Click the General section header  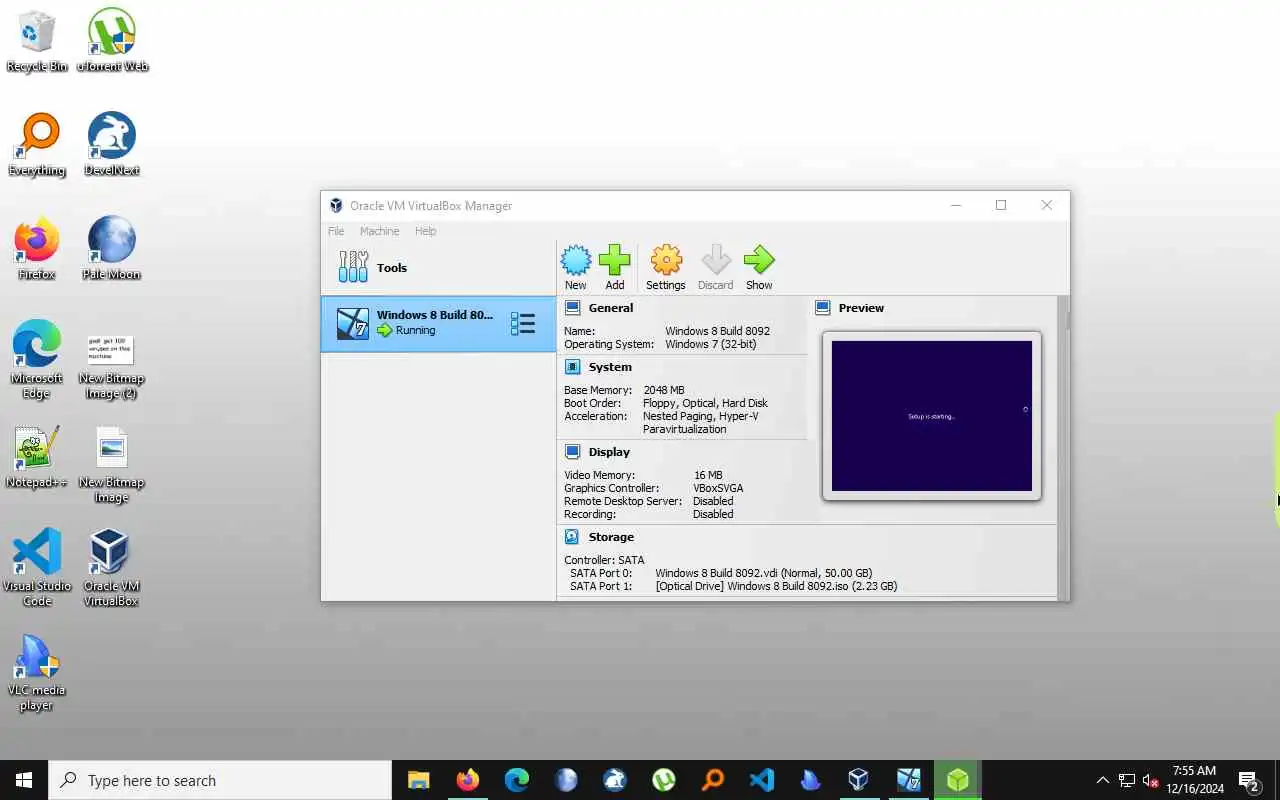(610, 308)
